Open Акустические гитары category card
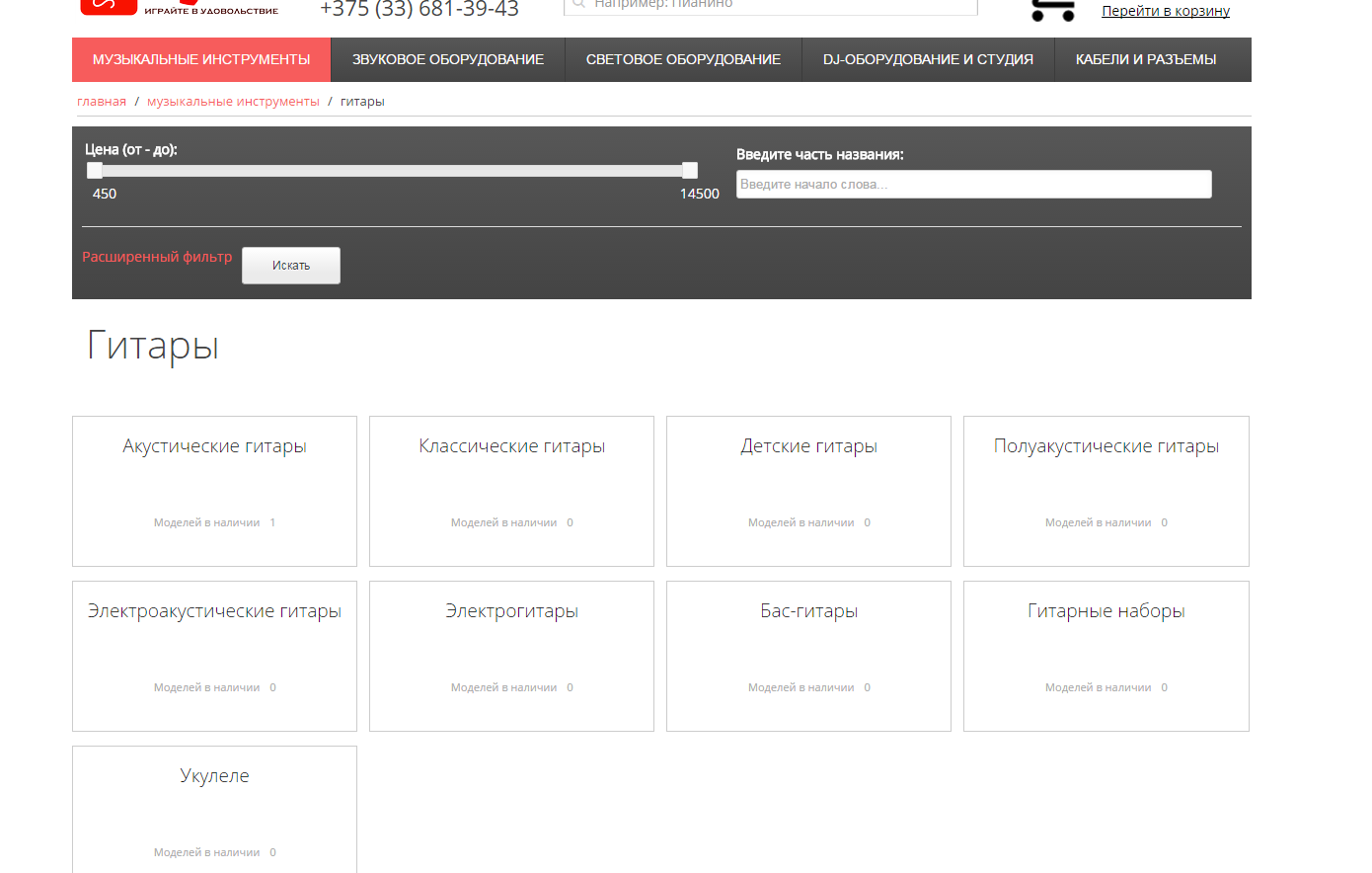Screen dimensions: 1372x873 click(214, 491)
